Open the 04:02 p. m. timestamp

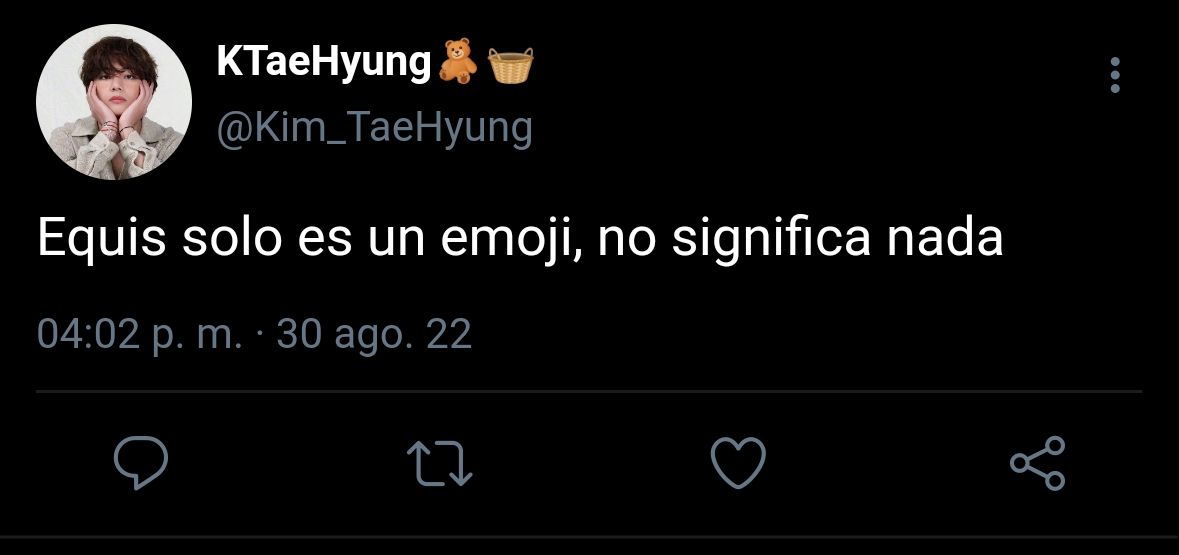click(140, 334)
